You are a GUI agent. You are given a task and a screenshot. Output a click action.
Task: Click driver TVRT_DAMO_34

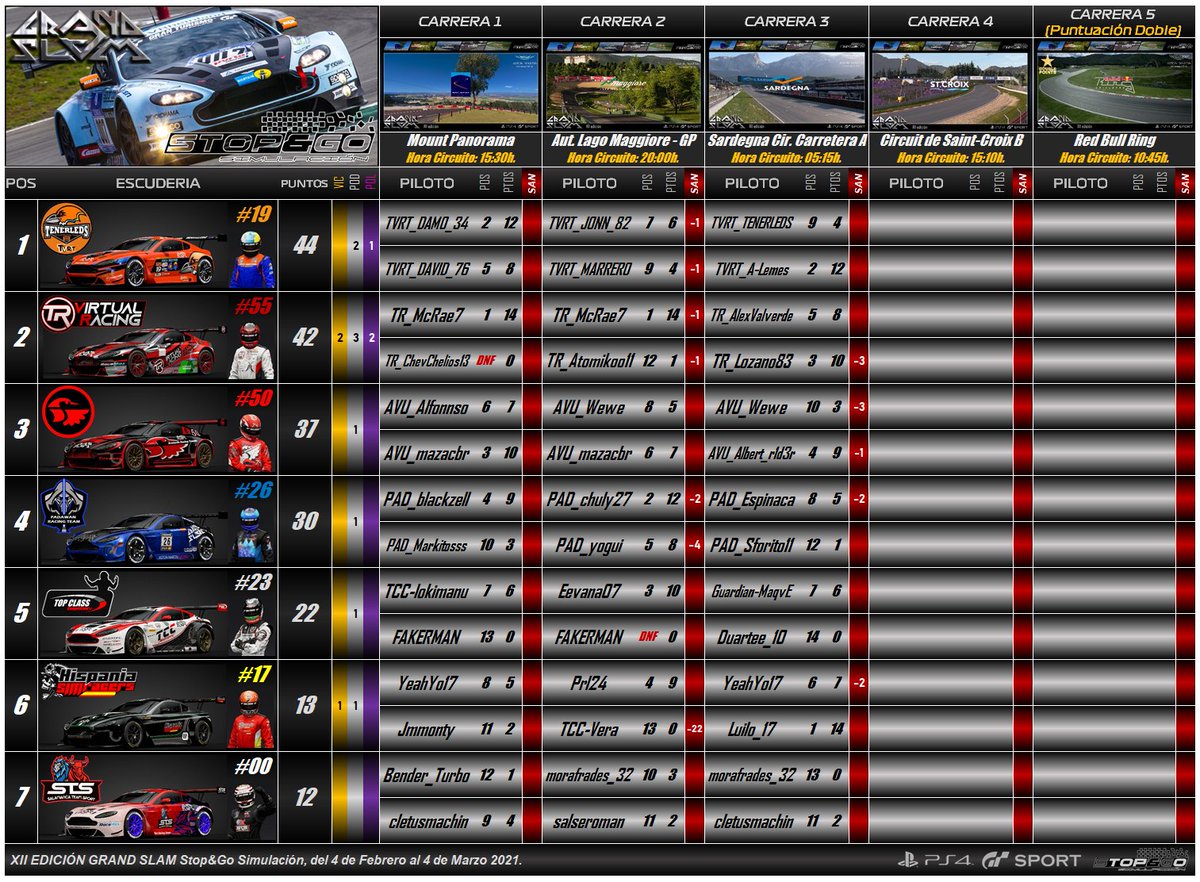click(427, 222)
